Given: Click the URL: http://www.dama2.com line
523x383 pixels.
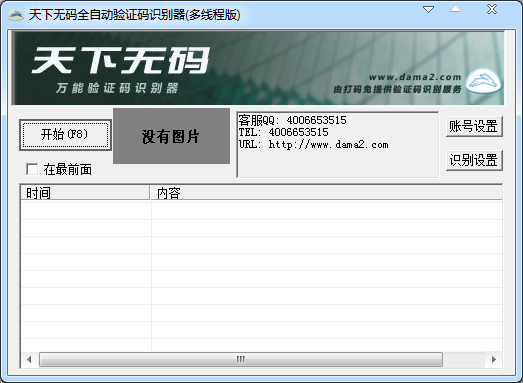Looking at the screenshot, I should click(x=314, y=145).
